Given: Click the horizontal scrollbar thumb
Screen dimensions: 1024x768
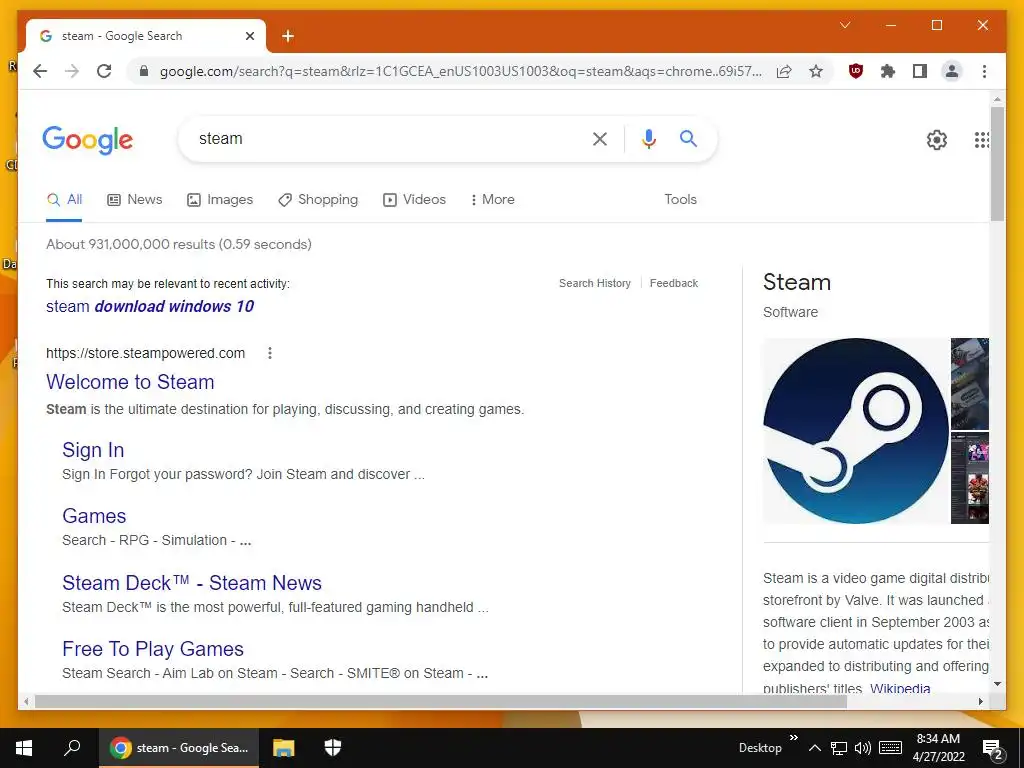Looking at the screenshot, I should click(441, 701).
